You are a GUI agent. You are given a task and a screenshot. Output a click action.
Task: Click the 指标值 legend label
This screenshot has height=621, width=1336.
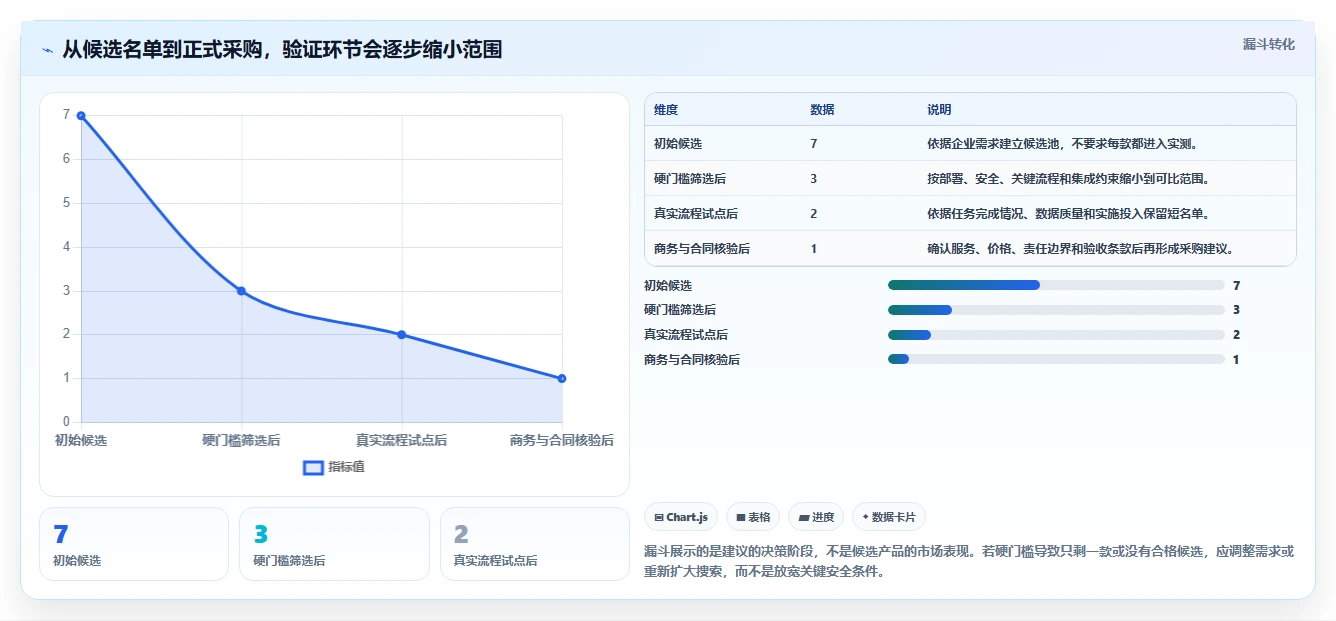346,467
